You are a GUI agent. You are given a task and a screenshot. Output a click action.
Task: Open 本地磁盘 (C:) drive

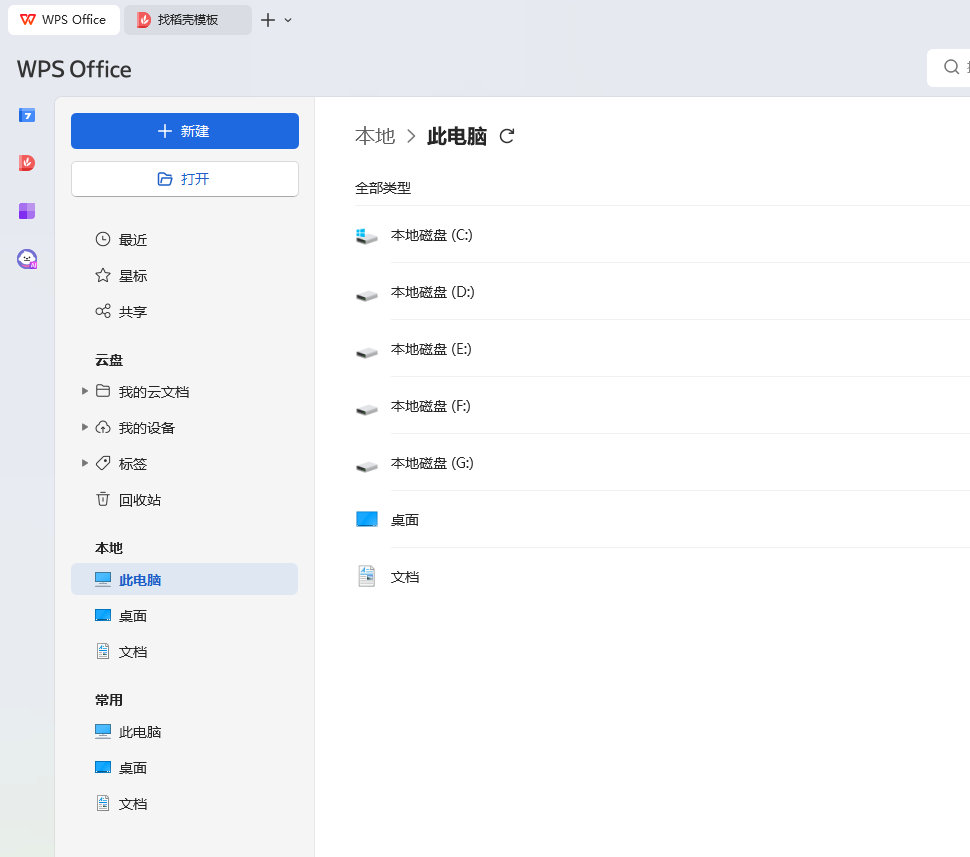coord(431,235)
